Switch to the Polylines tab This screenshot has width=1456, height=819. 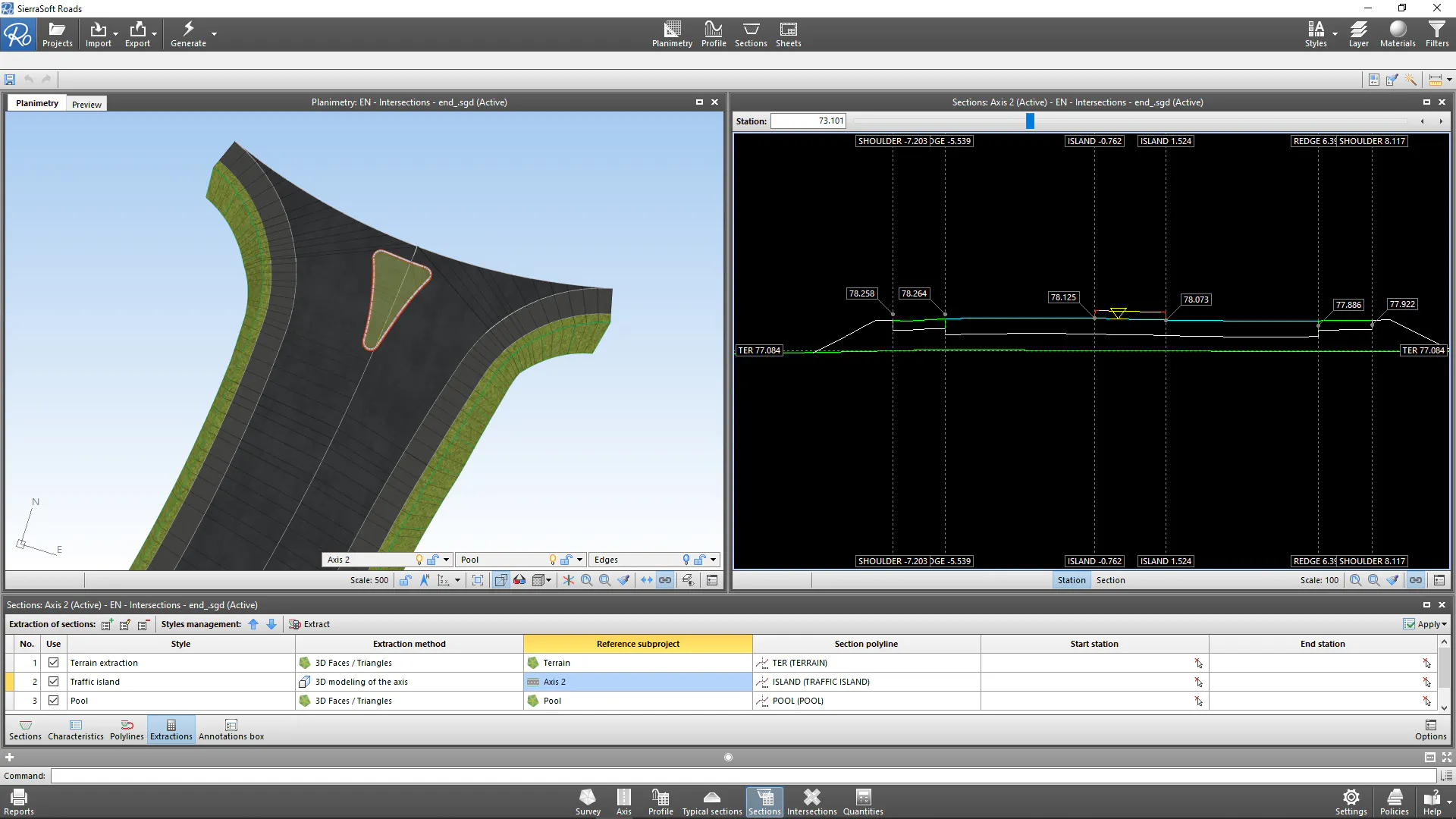pos(127,730)
